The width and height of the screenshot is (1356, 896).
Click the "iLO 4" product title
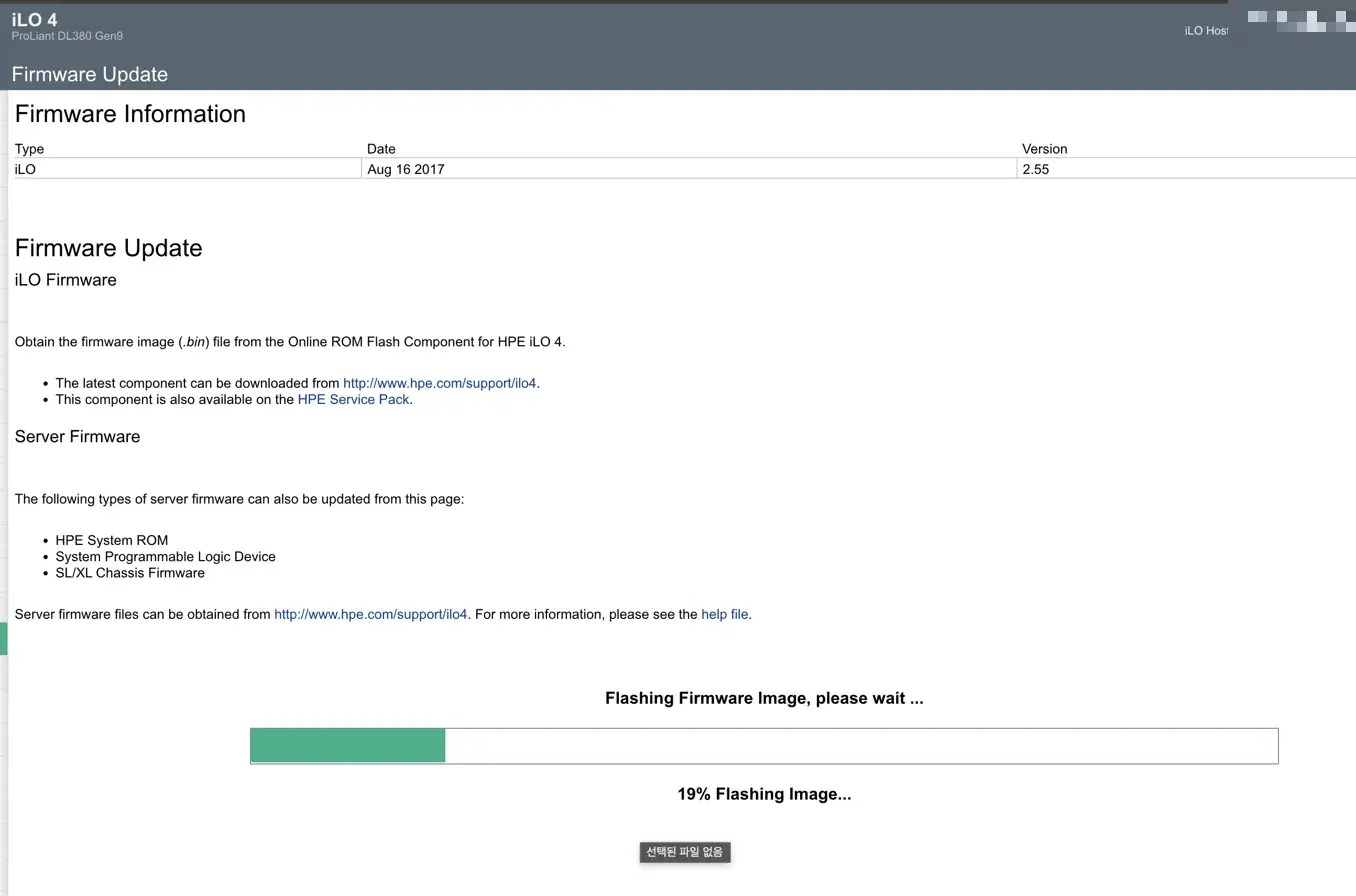point(34,20)
